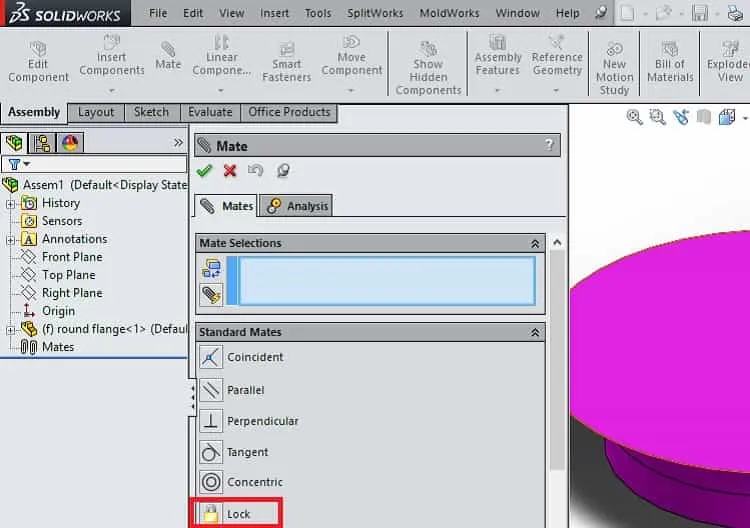The height and width of the screenshot is (528, 750).
Task: Expand the round flange component node
Action: click(x=10, y=330)
